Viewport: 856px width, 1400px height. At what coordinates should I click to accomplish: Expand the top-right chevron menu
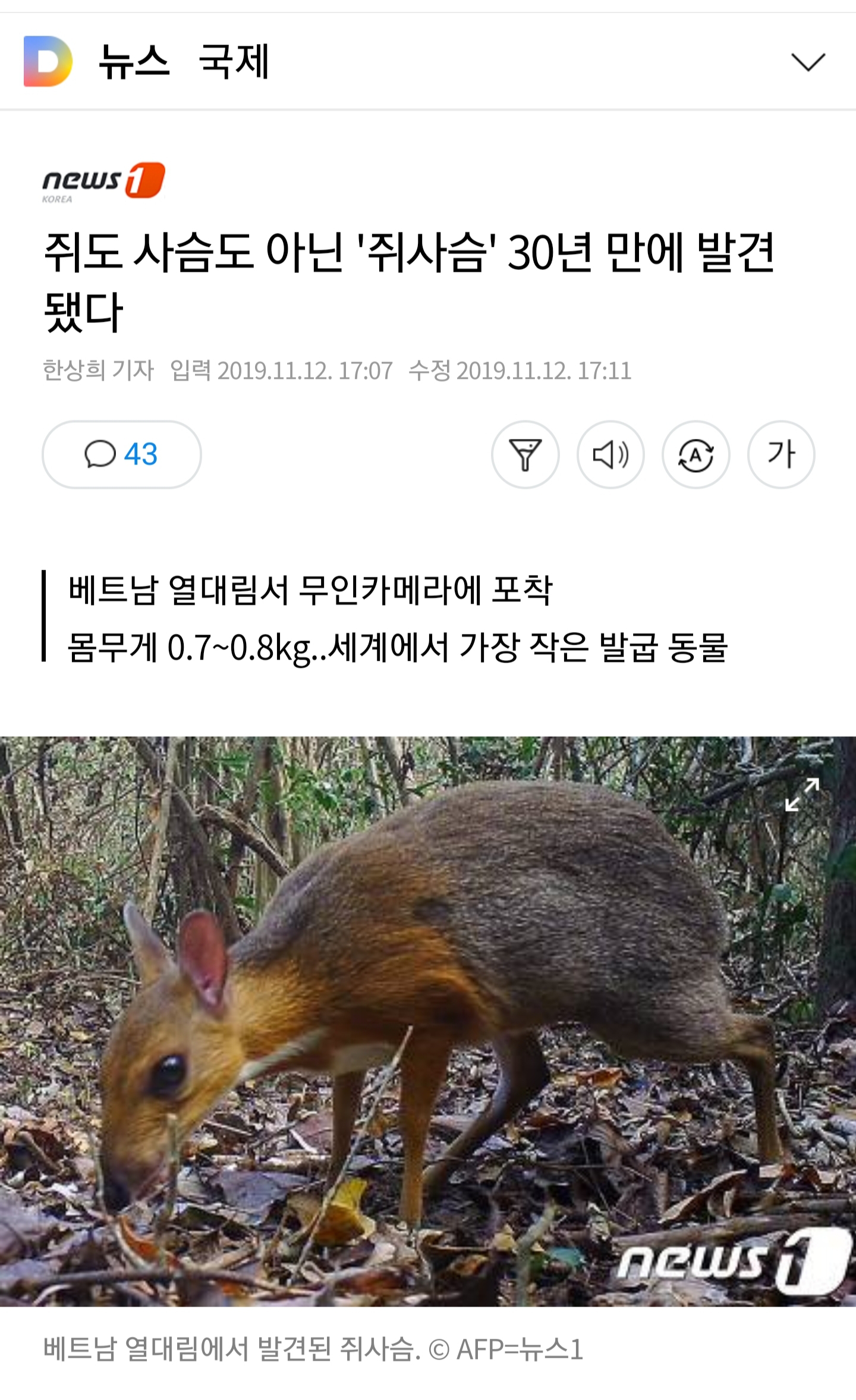(808, 62)
